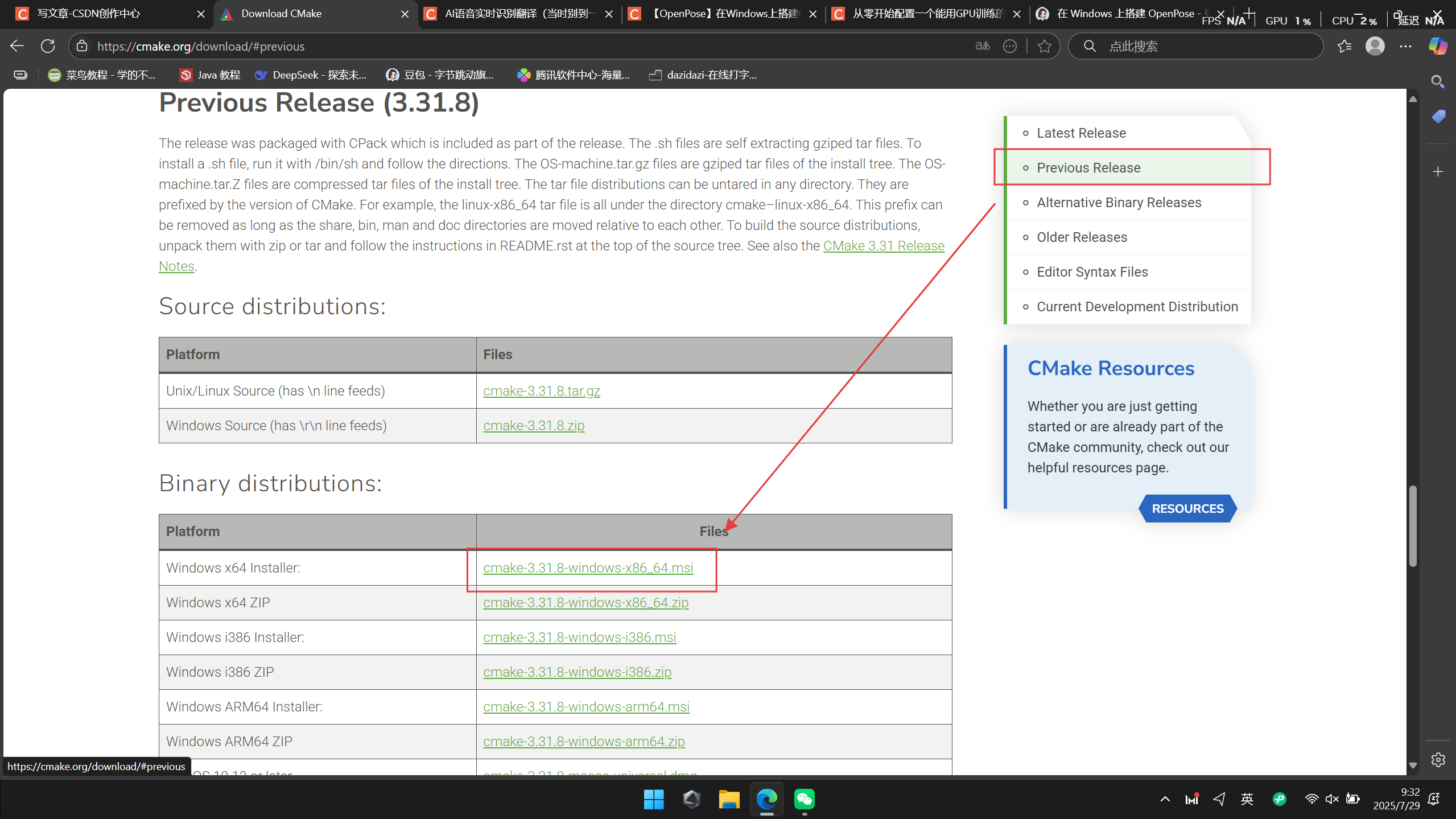The width and height of the screenshot is (1456, 819).
Task: Open sidebar settings gear icon
Action: pos(1438,760)
